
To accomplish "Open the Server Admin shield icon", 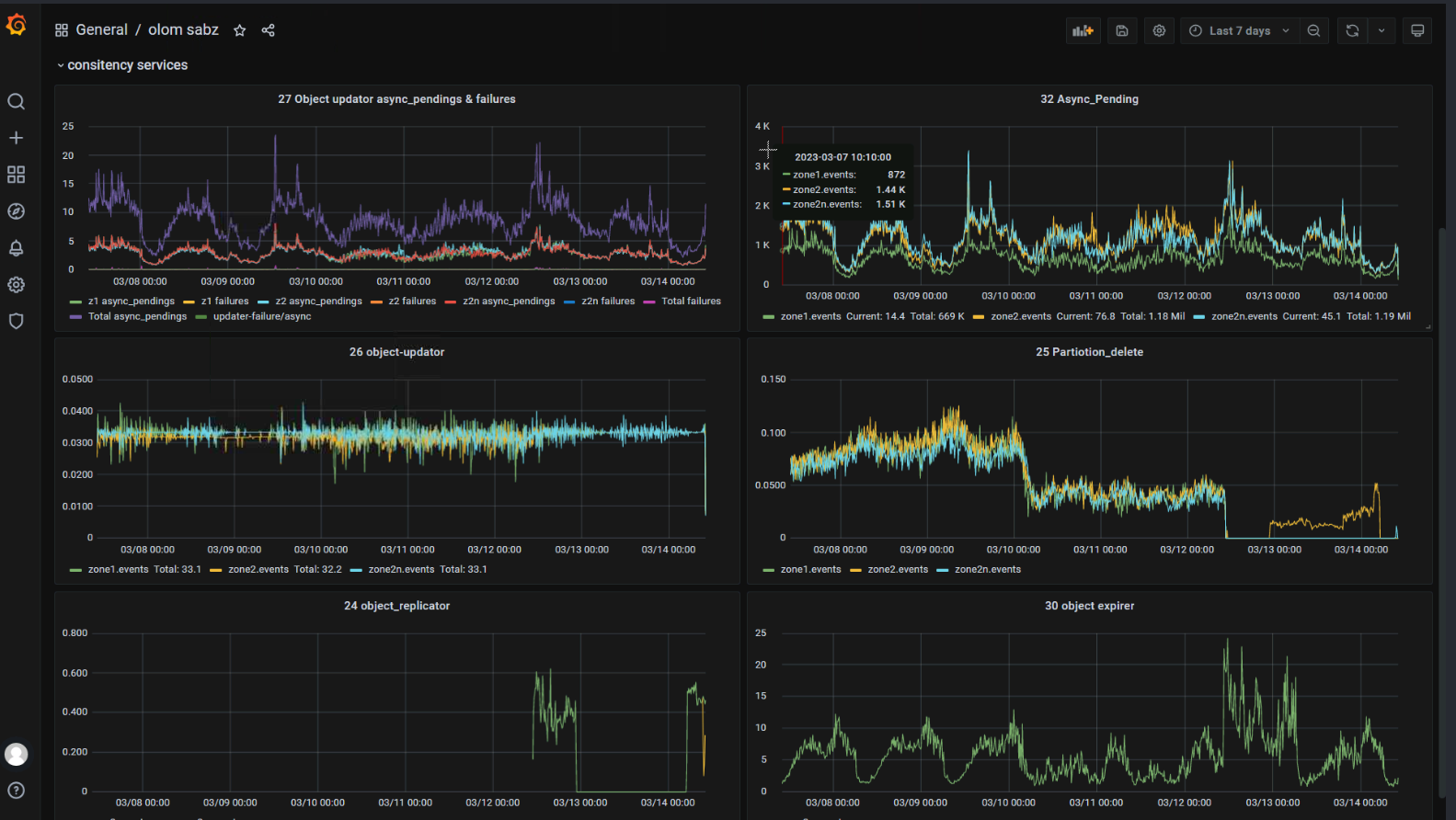I will 16,321.
